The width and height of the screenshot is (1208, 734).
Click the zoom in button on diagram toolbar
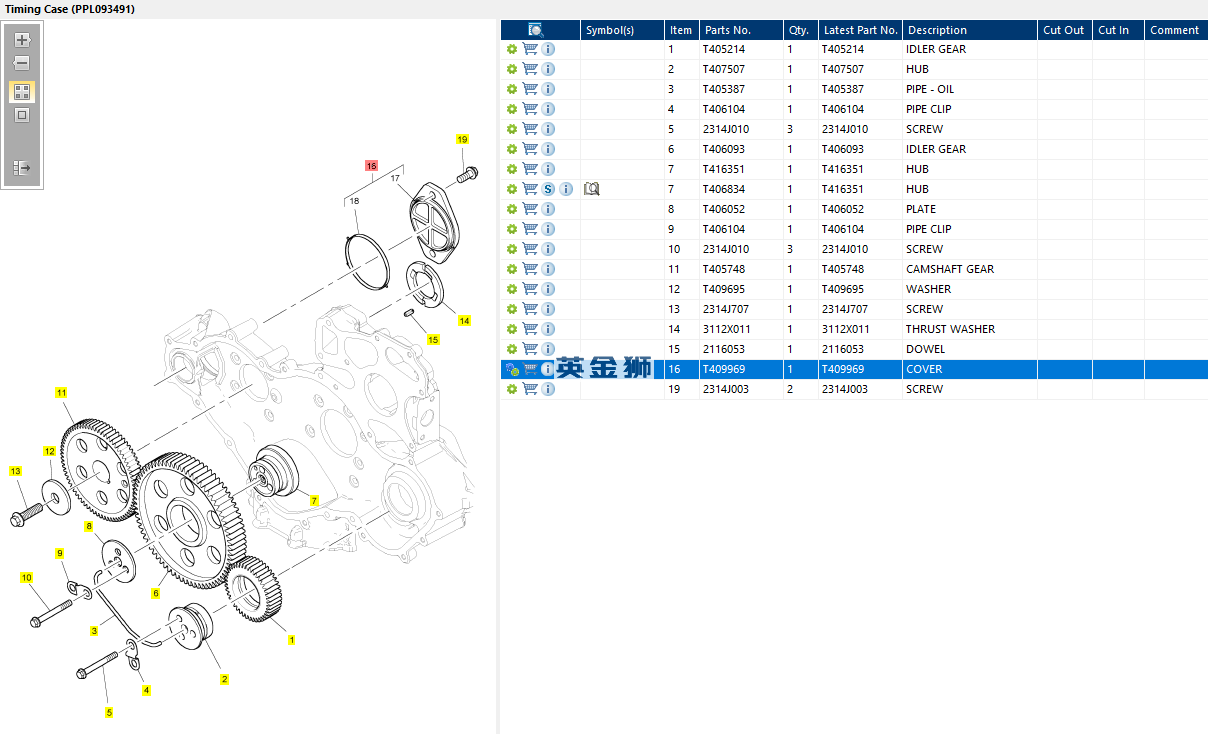(x=22, y=40)
